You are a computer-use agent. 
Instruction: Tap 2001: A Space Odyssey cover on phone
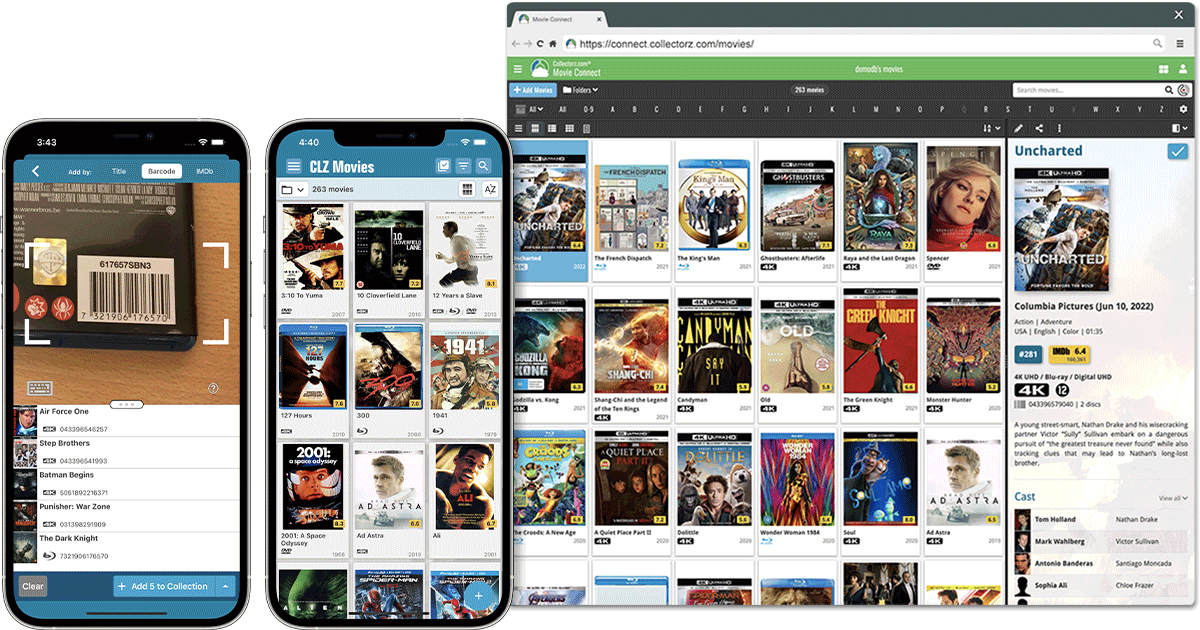tap(312, 487)
